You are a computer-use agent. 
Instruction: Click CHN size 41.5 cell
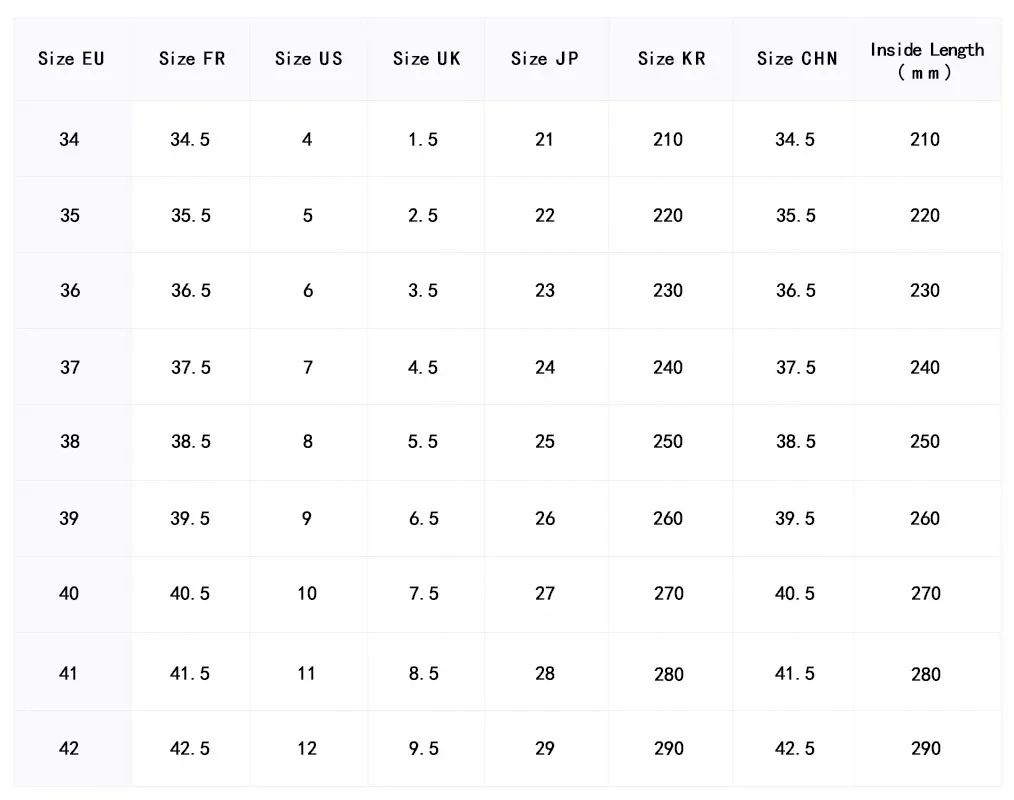coord(795,674)
